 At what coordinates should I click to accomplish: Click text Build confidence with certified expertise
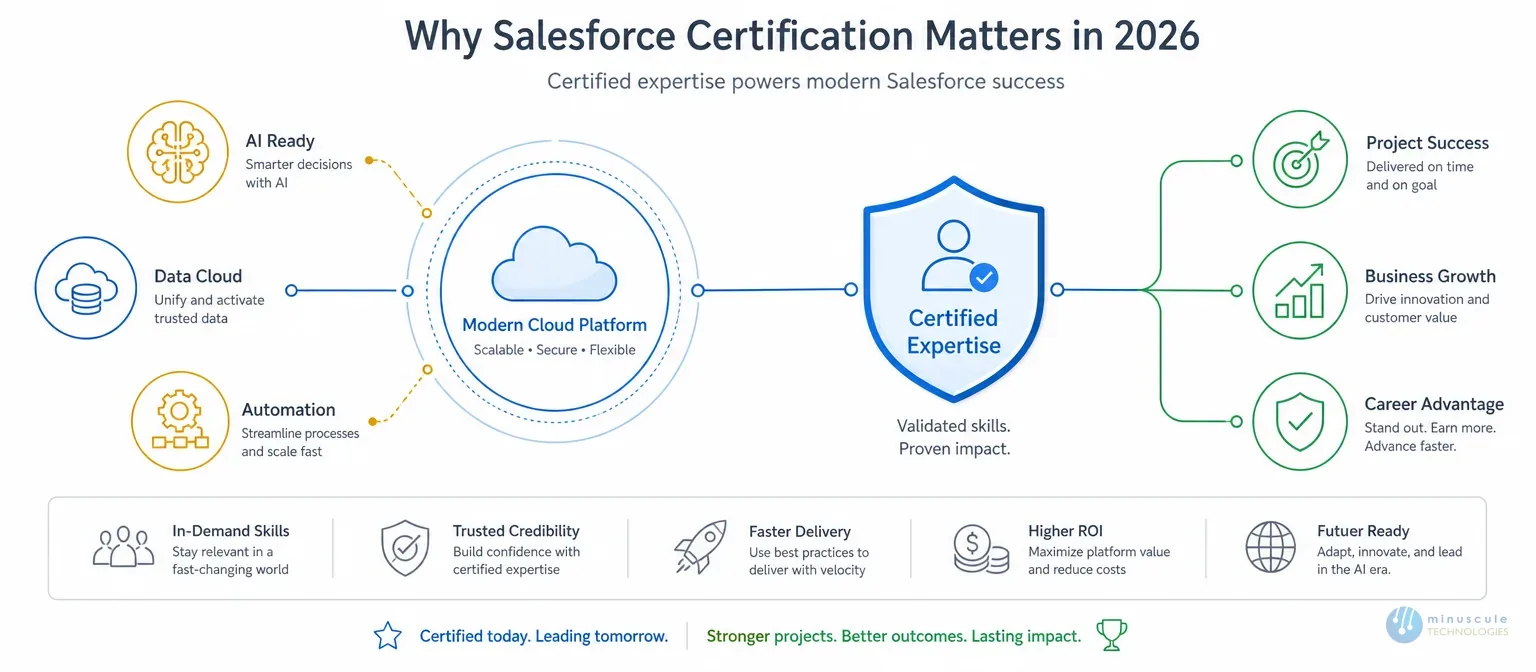point(516,560)
